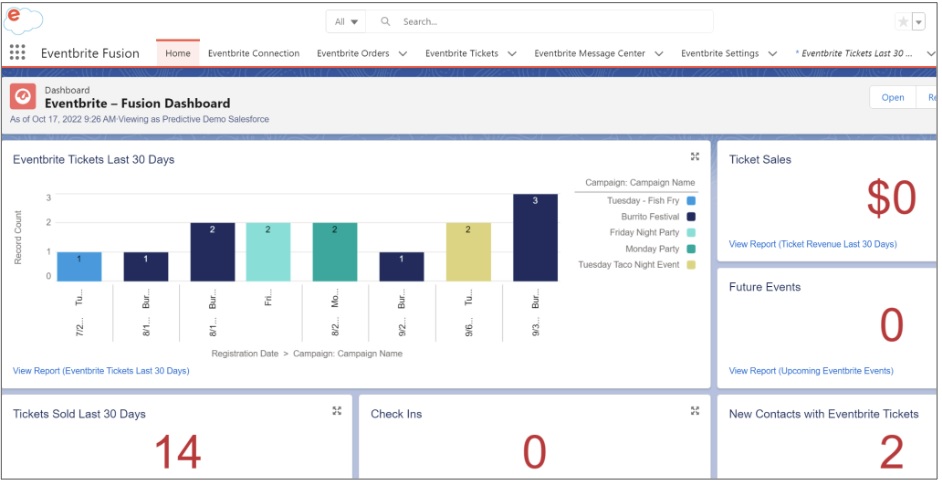Expand the Tickets Sold Last 30 Days widget
942x486 pixels.
click(337, 411)
